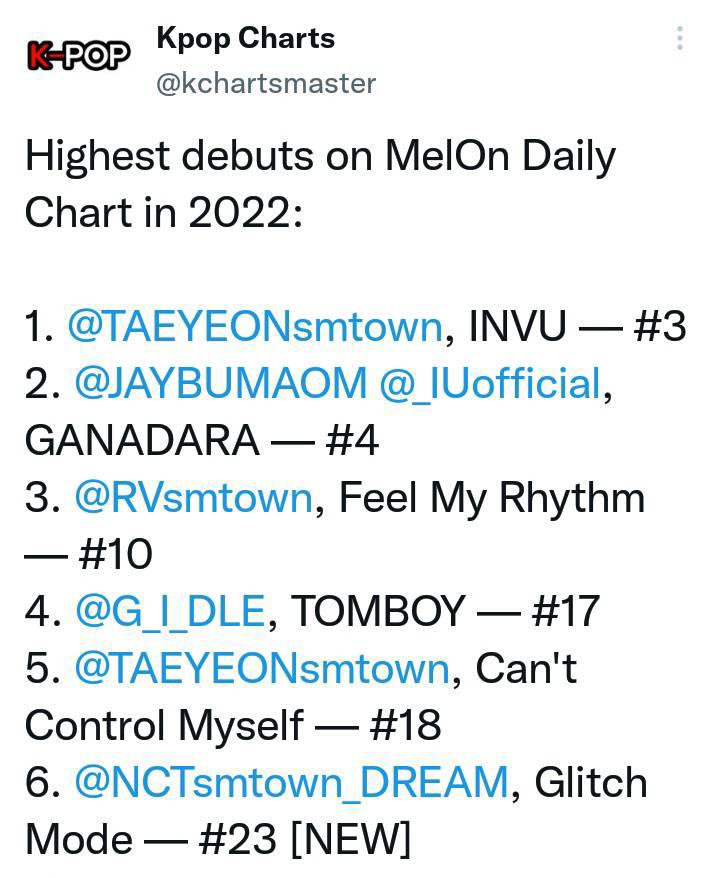Click the 'Highest debuts on MelOn Daily' heading text
The width and height of the screenshot is (720, 878).
[x=321, y=156]
